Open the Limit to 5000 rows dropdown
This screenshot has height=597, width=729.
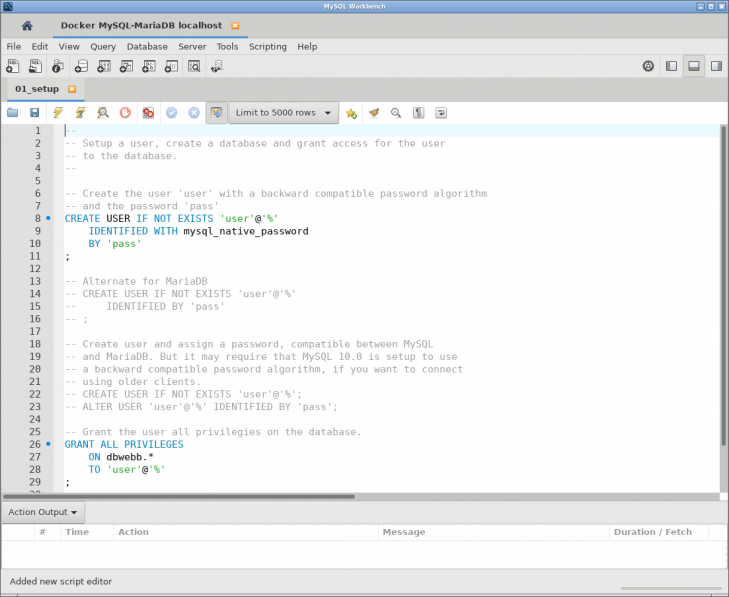(x=284, y=113)
